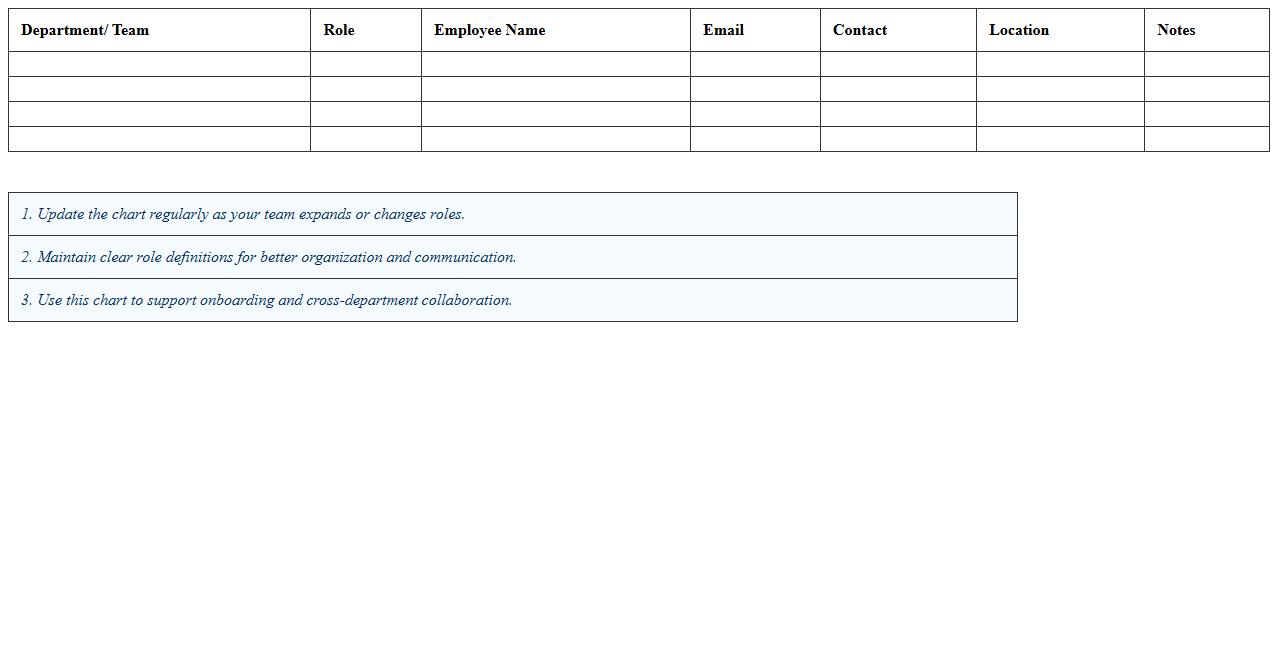Click the first blank Email cell
Image resolution: width=1278 pixels, height=650 pixels.
tap(755, 64)
